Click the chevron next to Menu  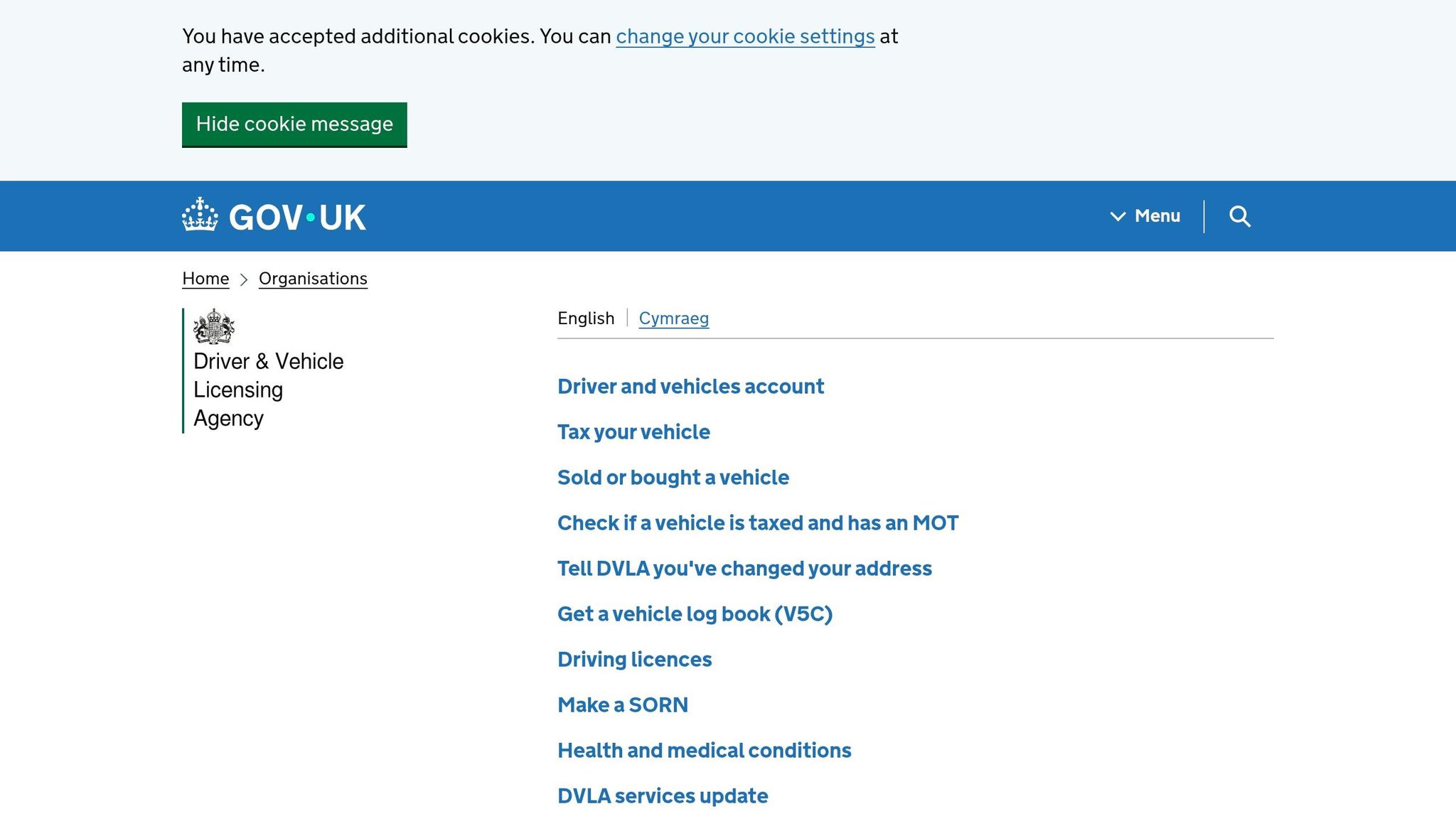click(1118, 216)
